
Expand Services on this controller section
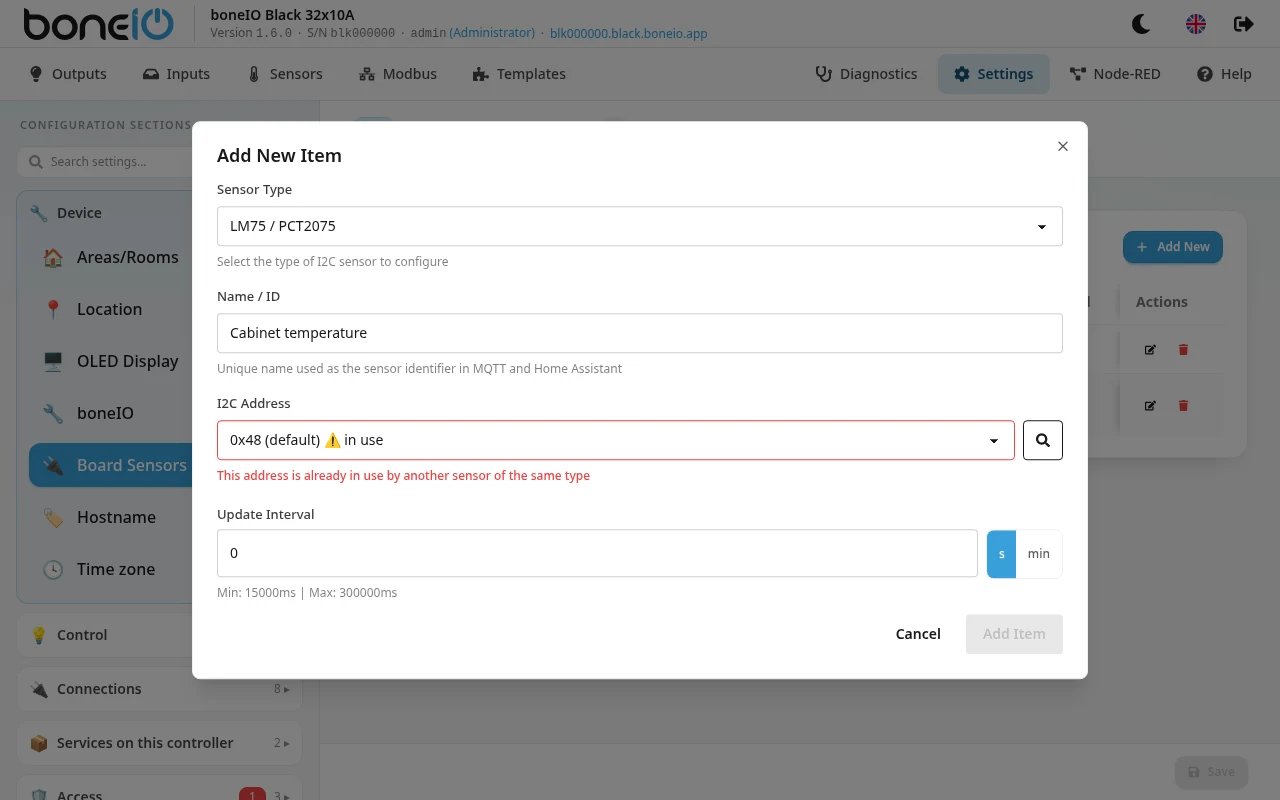pyautogui.click(x=159, y=743)
